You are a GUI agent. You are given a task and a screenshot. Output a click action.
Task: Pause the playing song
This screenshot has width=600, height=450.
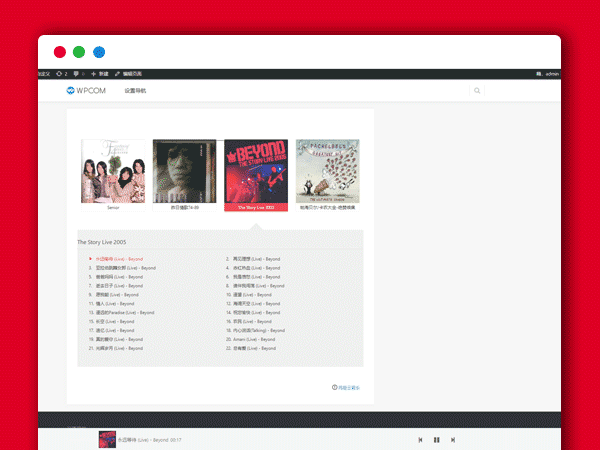click(x=437, y=439)
